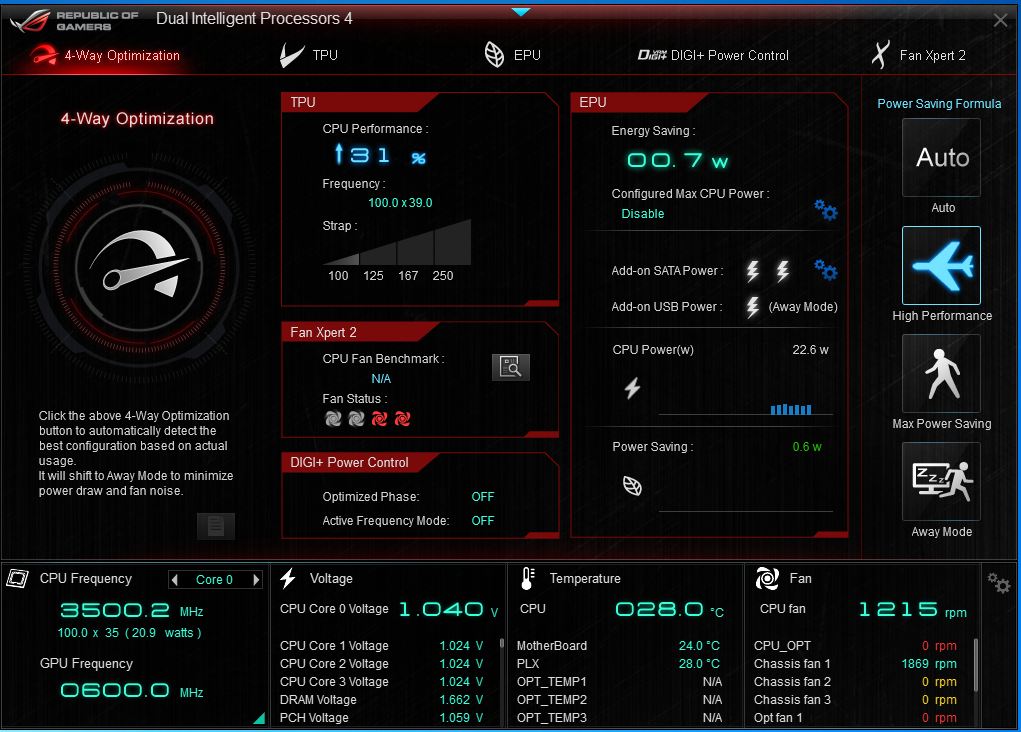
Task: Click the CPU Frequency chip icon
Action: 18,578
